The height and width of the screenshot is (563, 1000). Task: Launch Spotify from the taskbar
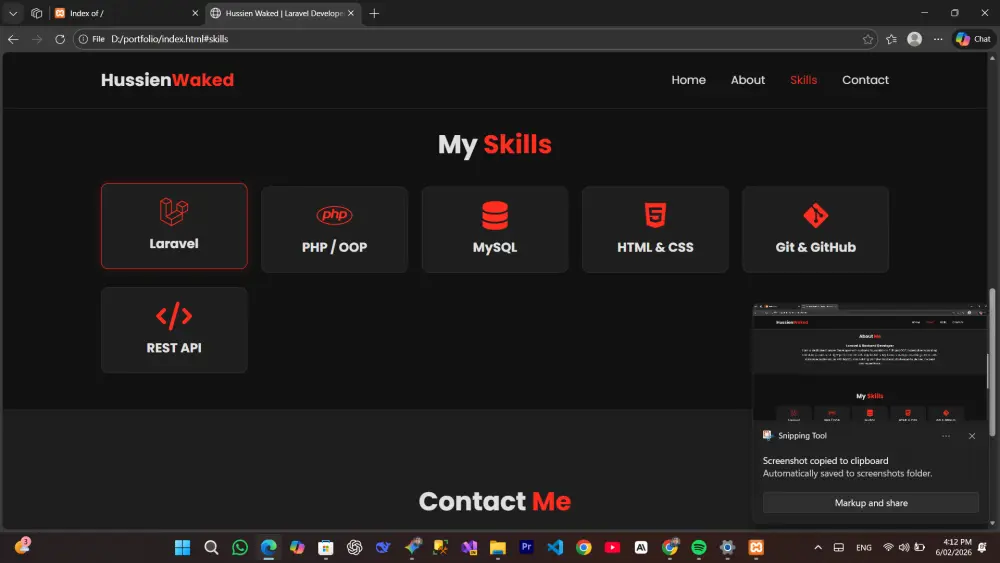click(698, 547)
